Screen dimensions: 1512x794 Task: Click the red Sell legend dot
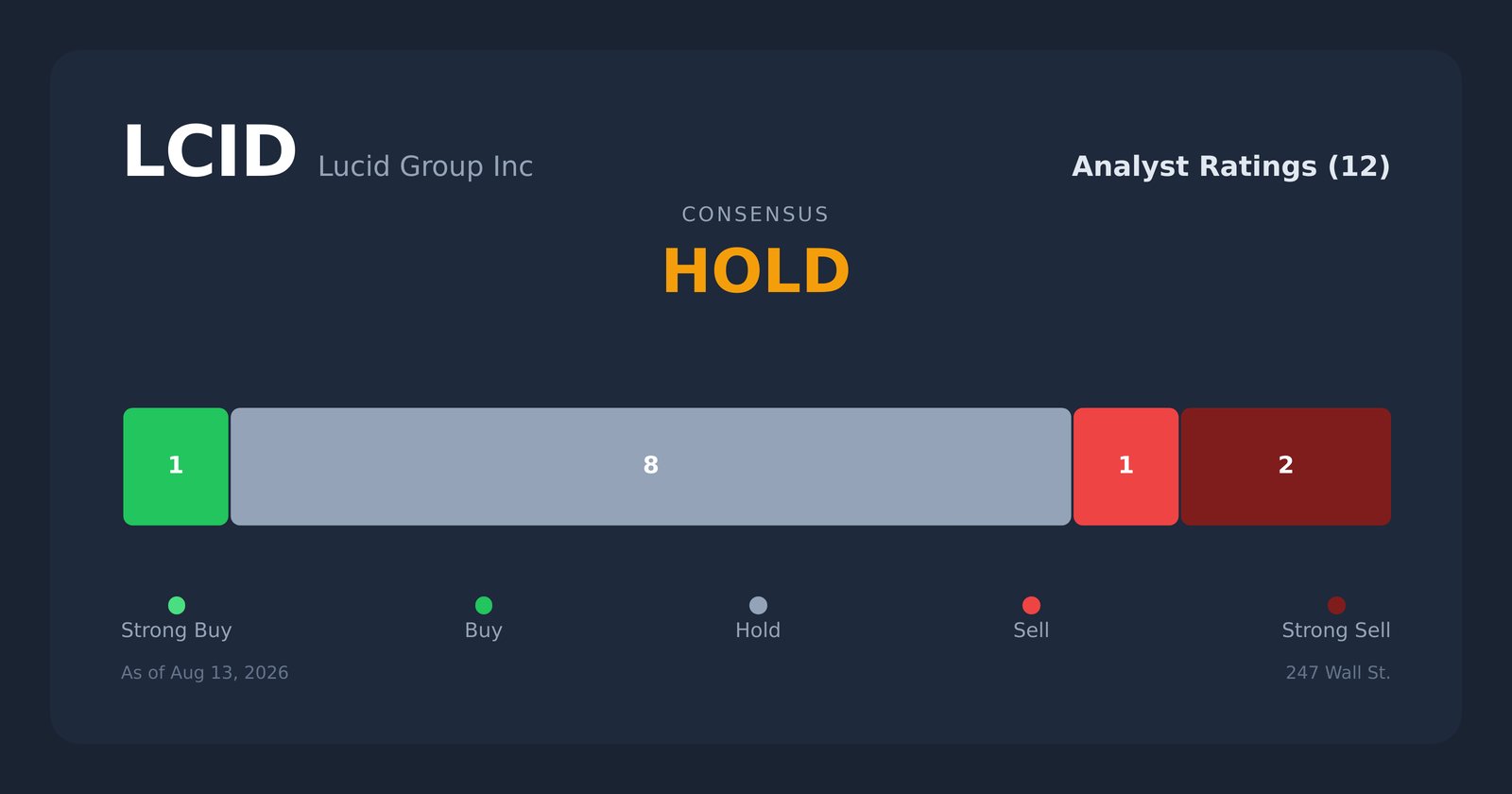coord(1031,605)
